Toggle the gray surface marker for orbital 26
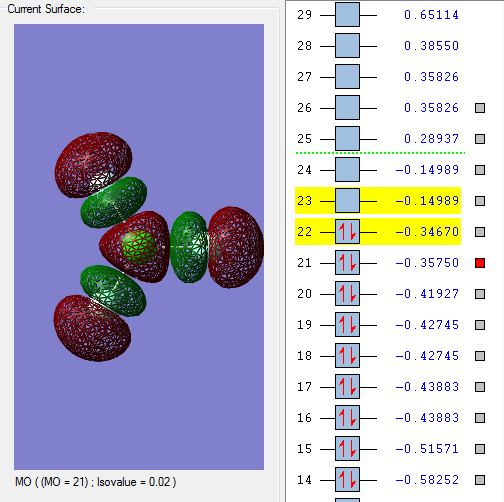This screenshot has height=502, width=504. click(x=480, y=108)
